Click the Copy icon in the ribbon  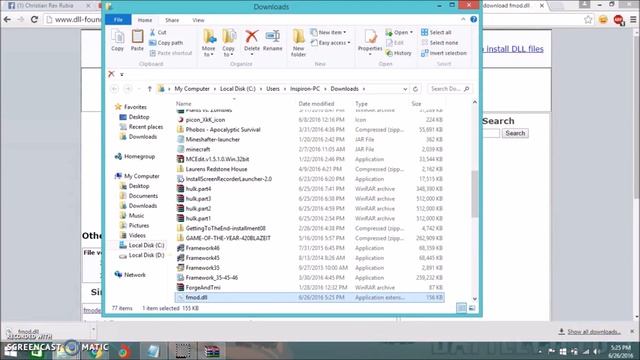click(118, 40)
